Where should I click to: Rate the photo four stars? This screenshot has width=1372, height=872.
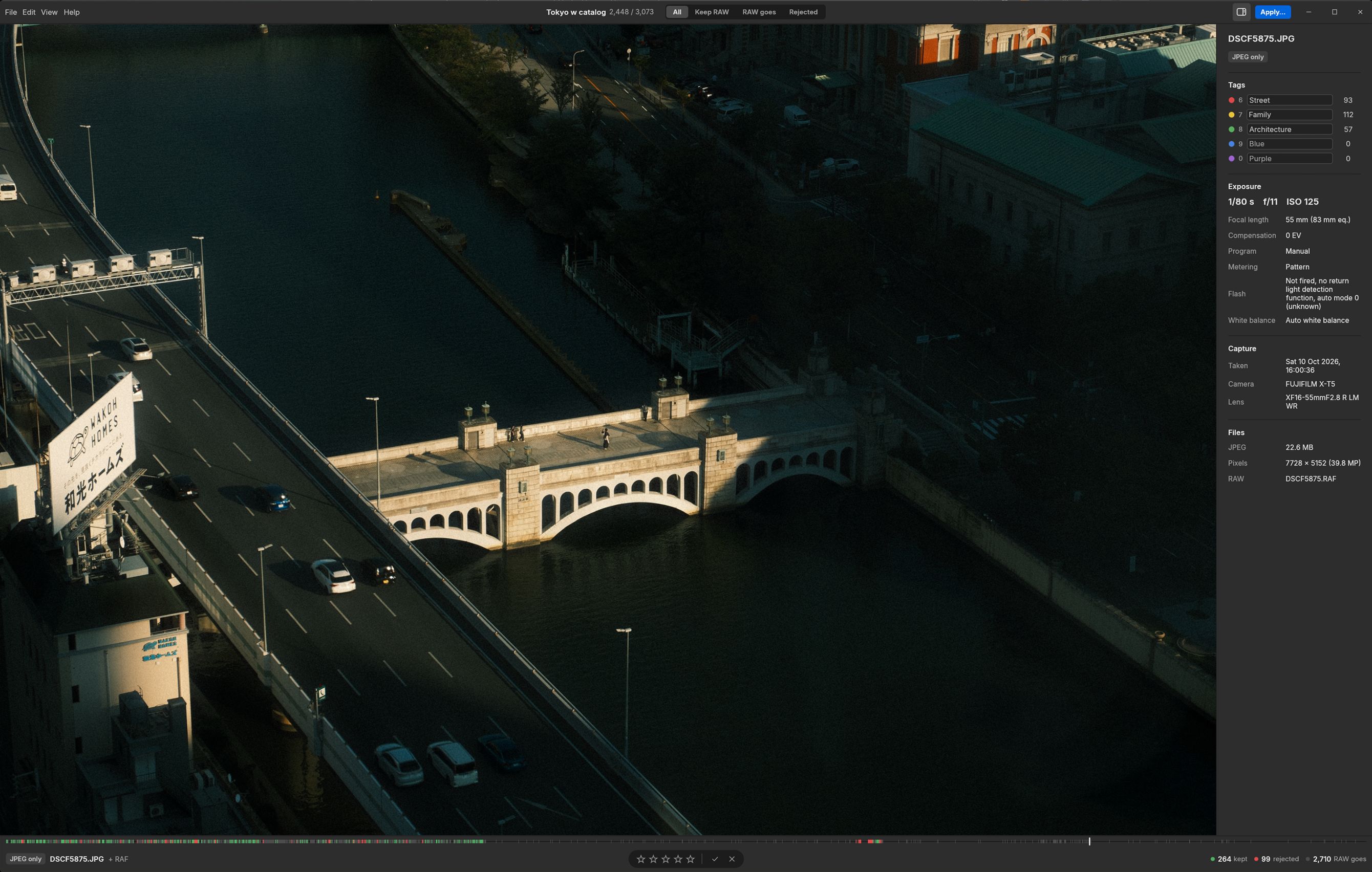[678, 859]
